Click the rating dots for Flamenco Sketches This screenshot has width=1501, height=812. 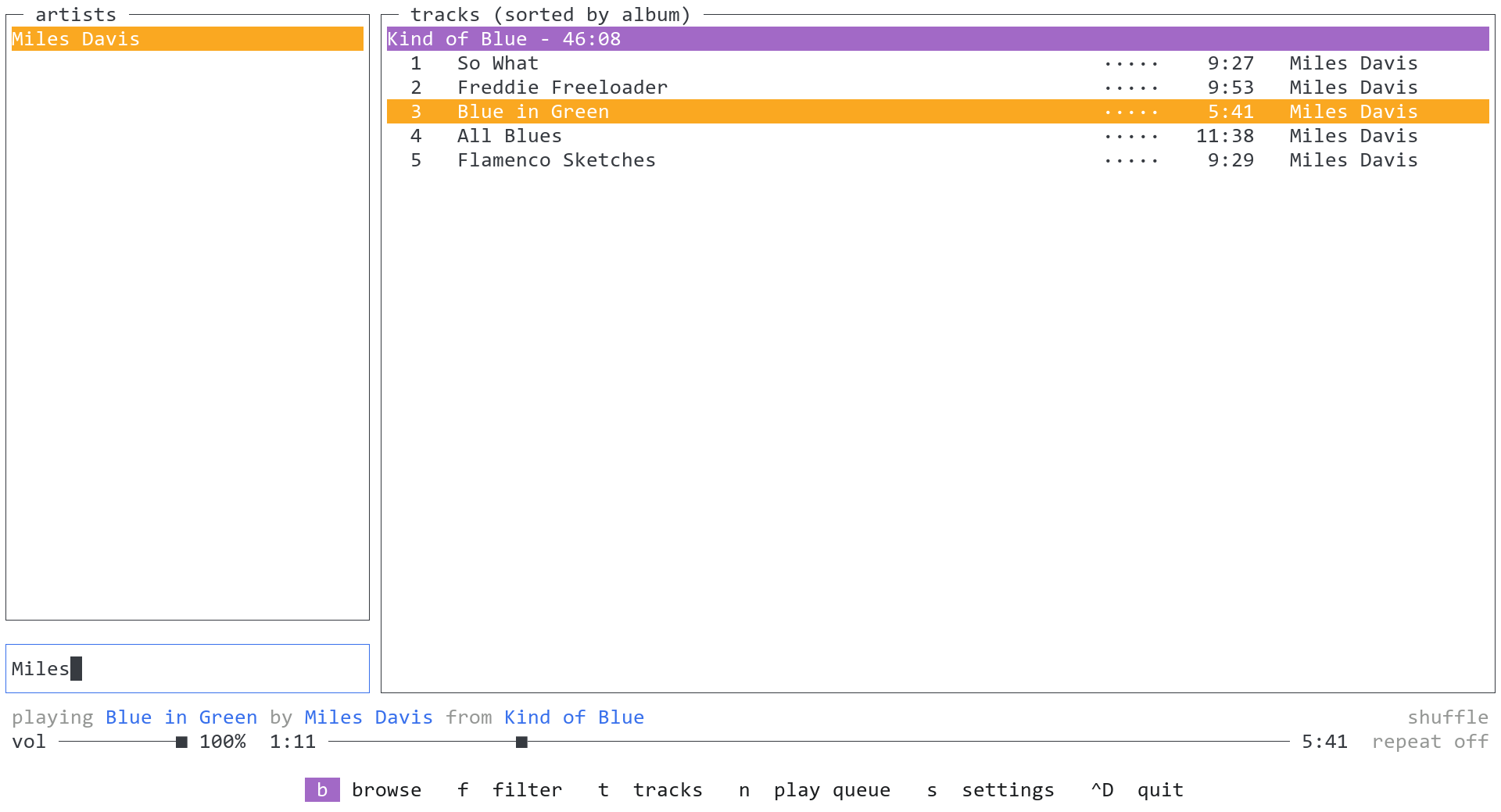coord(1131,160)
